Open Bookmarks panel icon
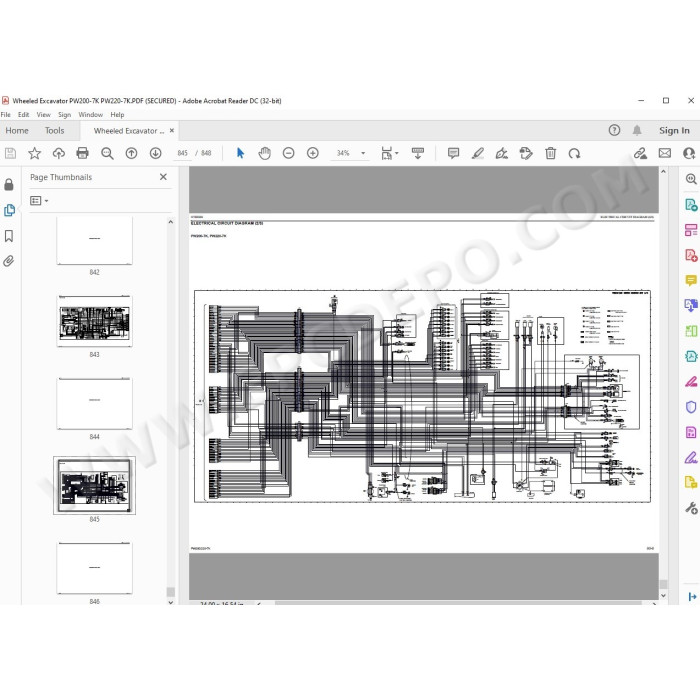Image resolution: width=700 pixels, height=700 pixels. 9,236
